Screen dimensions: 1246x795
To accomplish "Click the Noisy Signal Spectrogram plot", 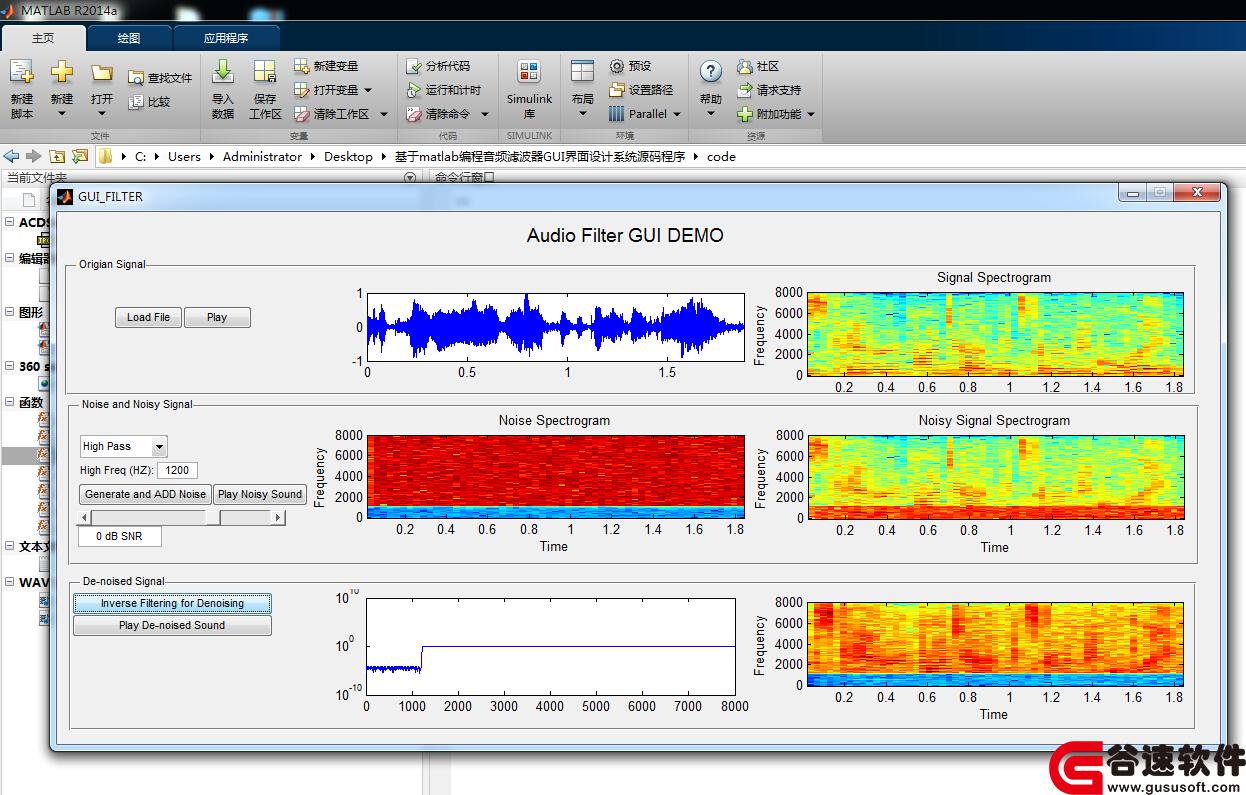I will click(x=995, y=476).
